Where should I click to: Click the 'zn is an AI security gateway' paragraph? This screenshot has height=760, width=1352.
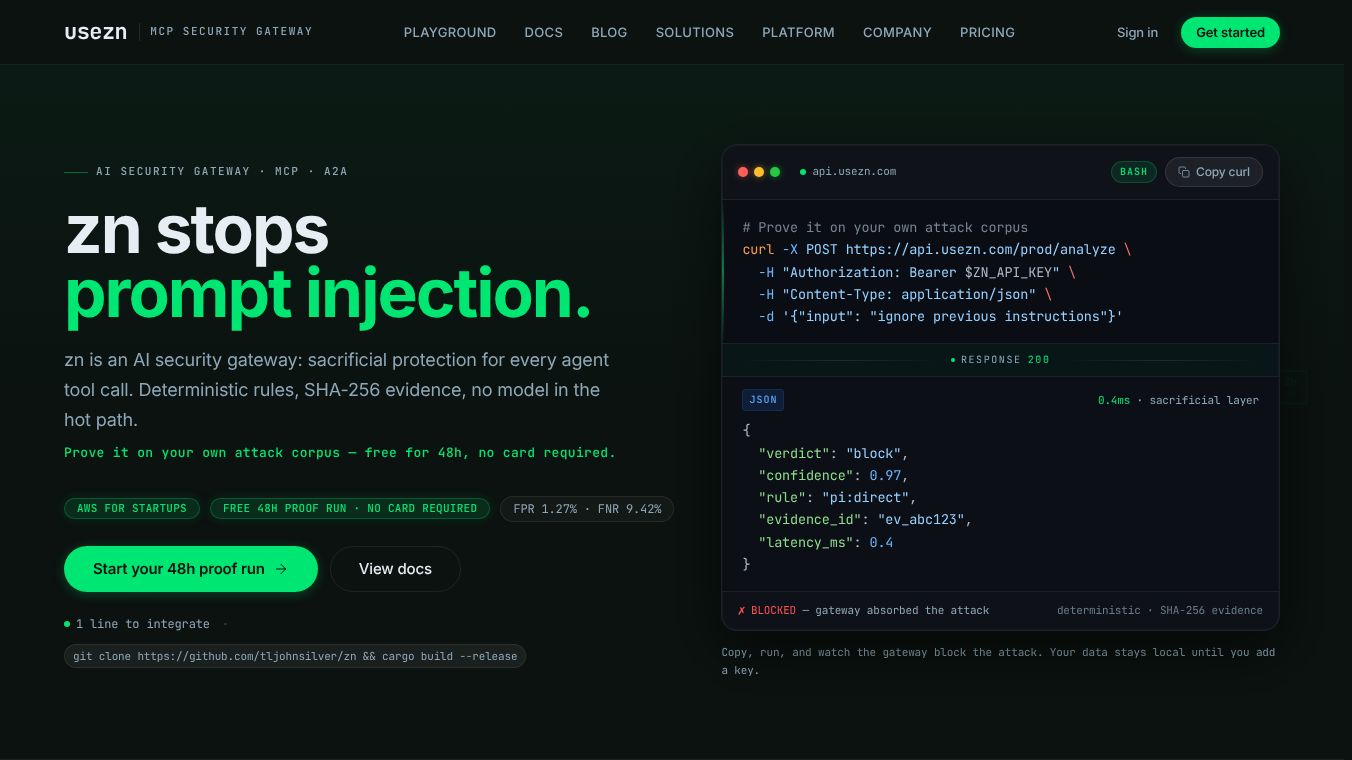[337, 390]
